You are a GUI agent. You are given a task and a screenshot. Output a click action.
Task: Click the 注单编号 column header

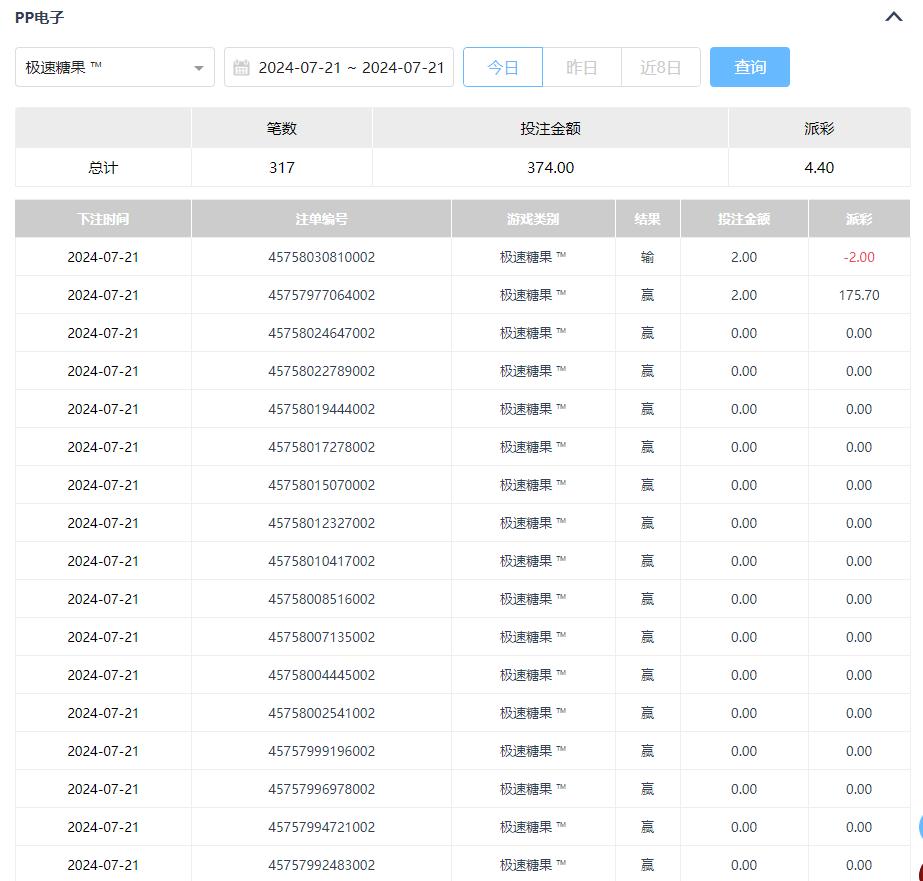coord(321,219)
